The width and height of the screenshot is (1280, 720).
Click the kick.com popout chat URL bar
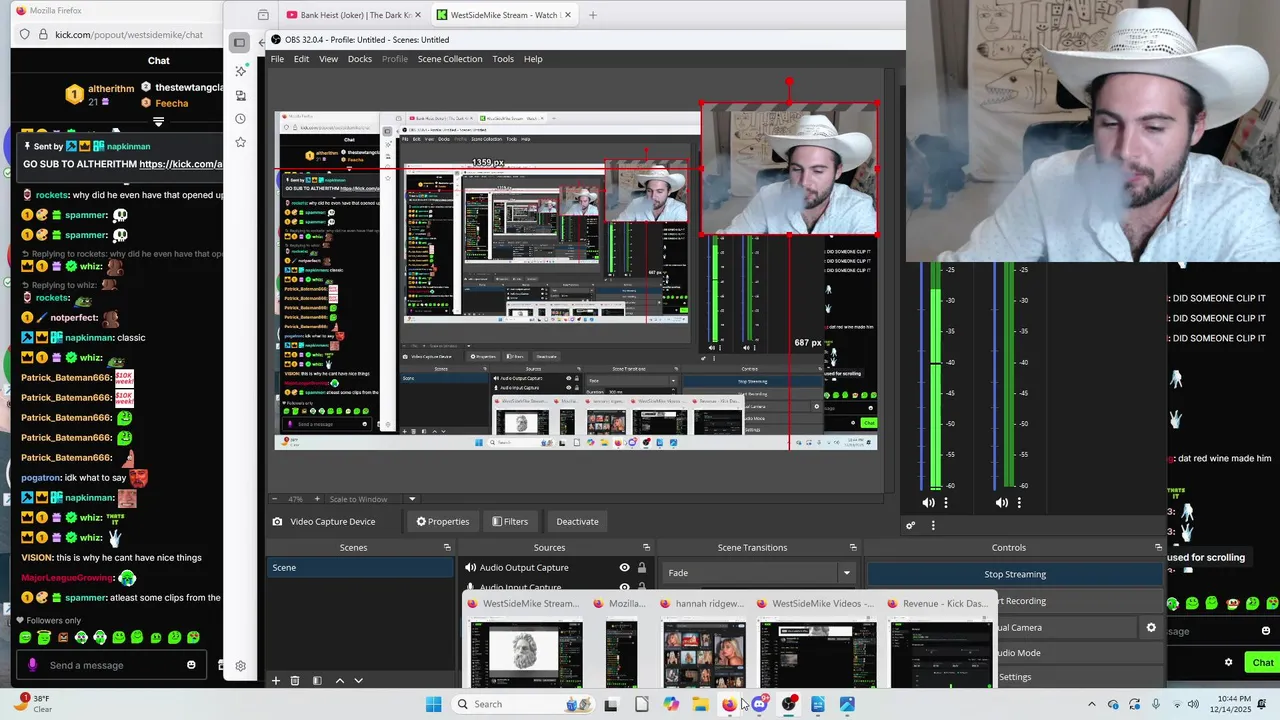tap(129, 34)
